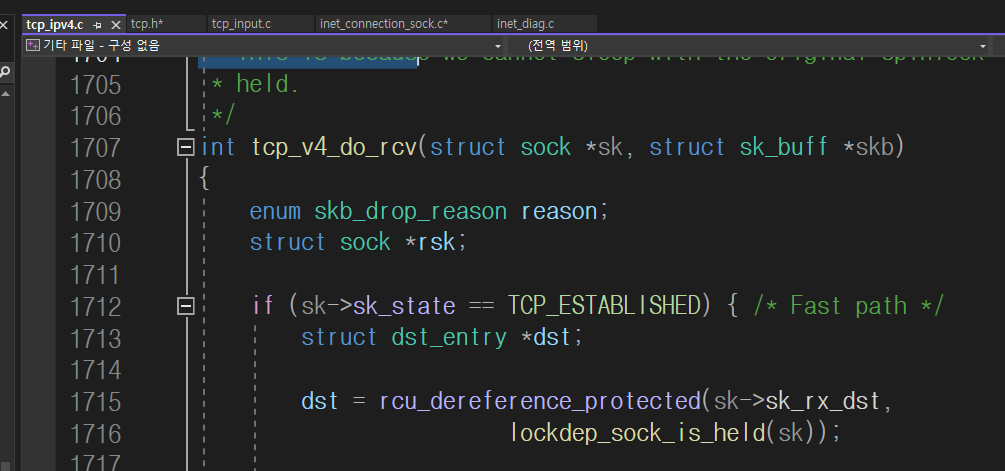Open the member dropdown arrow at far right
This screenshot has height=471, width=1005.
click(984, 46)
